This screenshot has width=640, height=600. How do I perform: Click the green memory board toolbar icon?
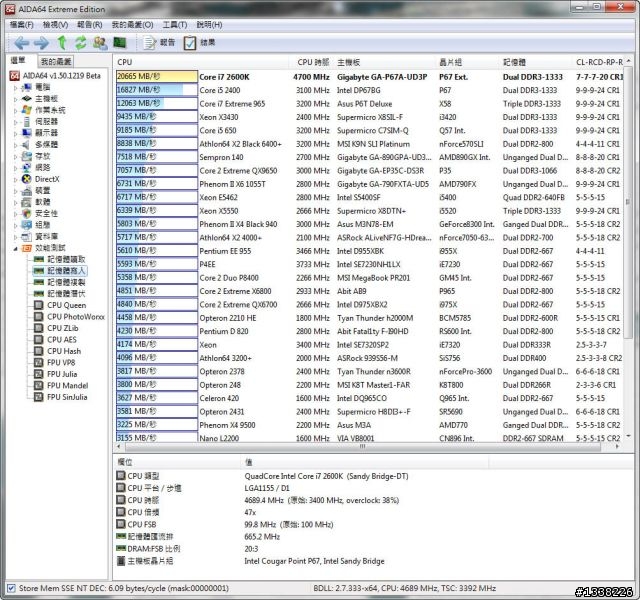120,42
